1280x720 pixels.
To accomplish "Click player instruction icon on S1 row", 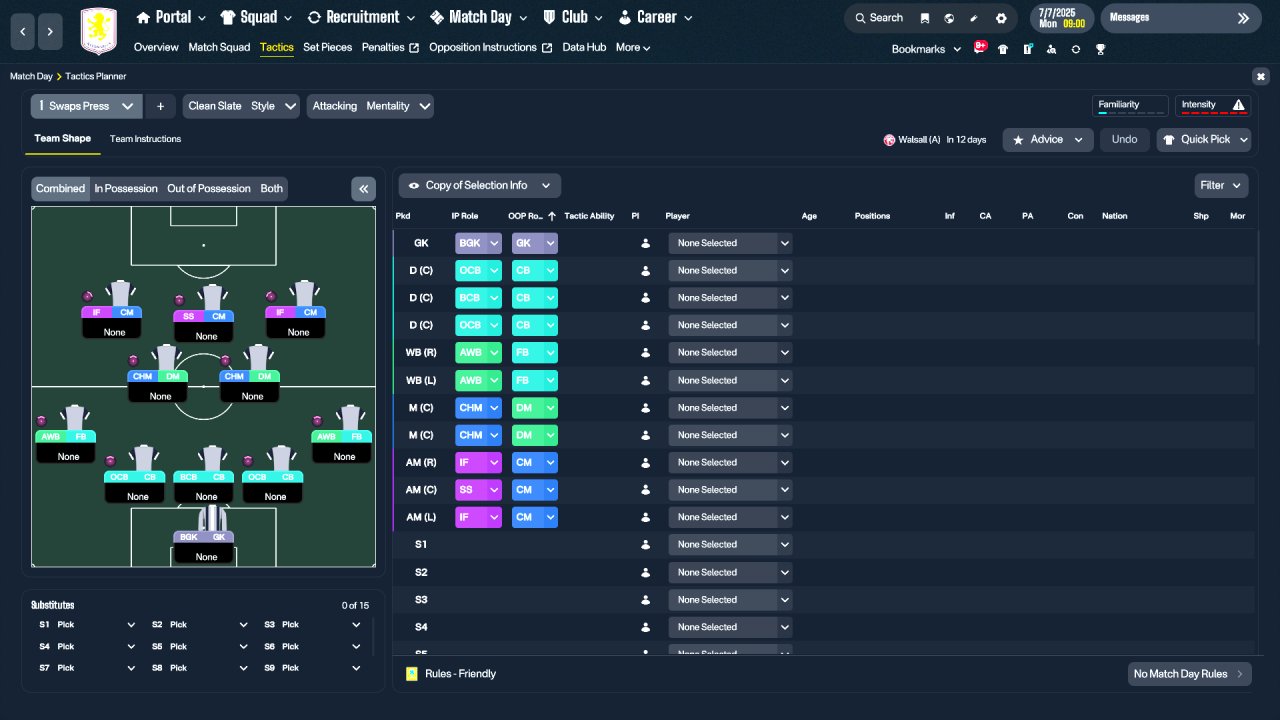I will coord(646,545).
